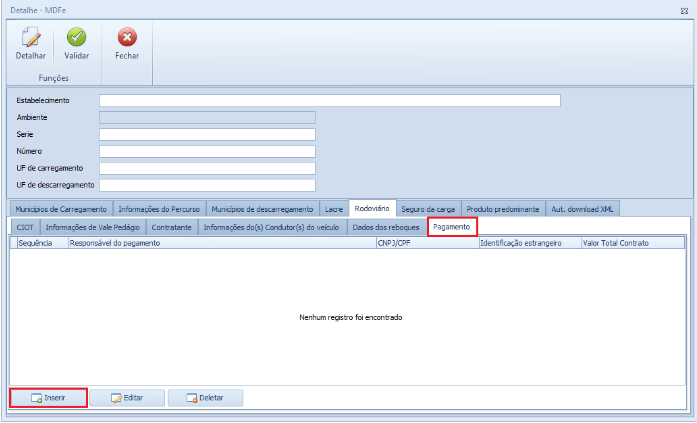Click the green Validar checkmark icon
This screenshot has width=697, height=423.
coord(77,41)
